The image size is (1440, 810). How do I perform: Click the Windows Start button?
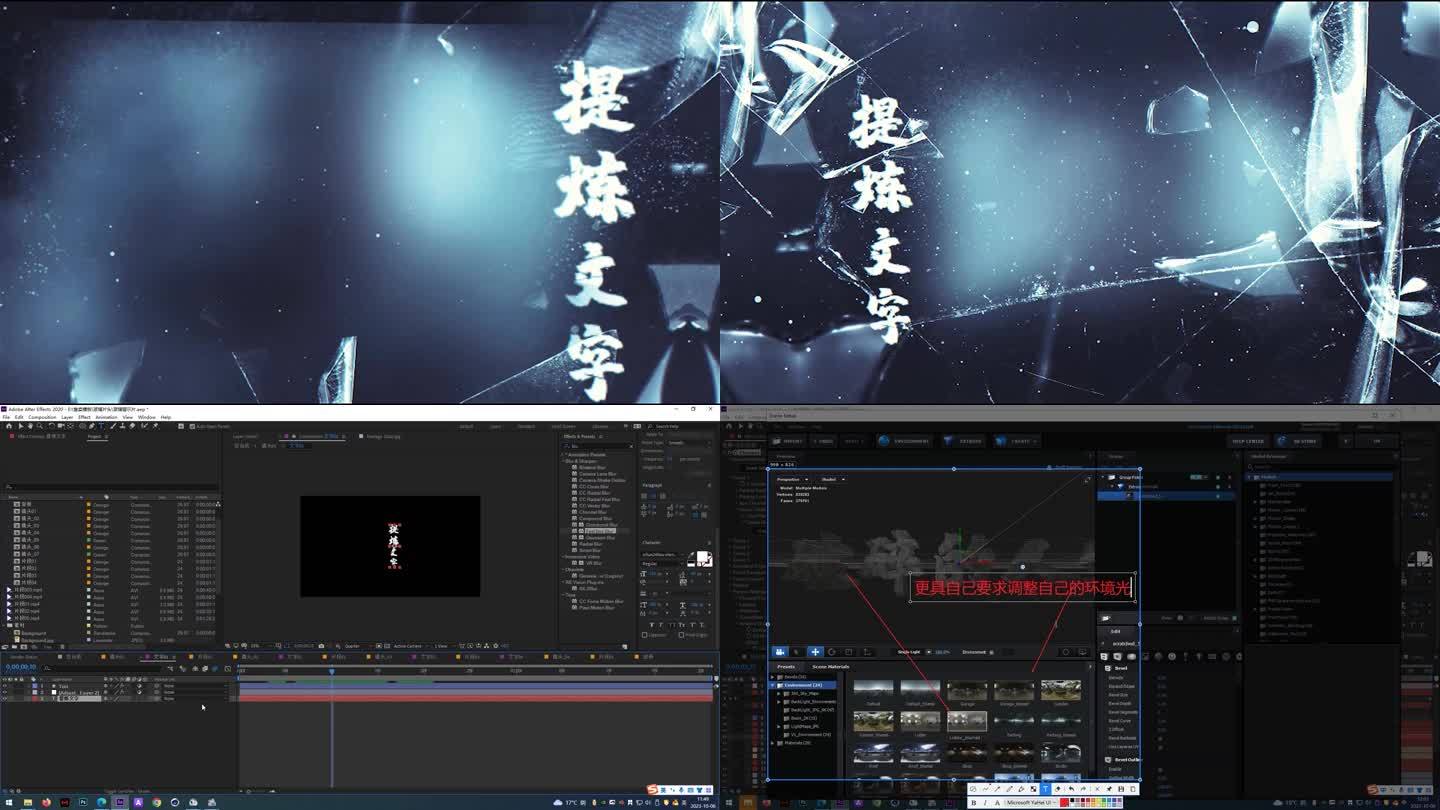[x=9, y=802]
